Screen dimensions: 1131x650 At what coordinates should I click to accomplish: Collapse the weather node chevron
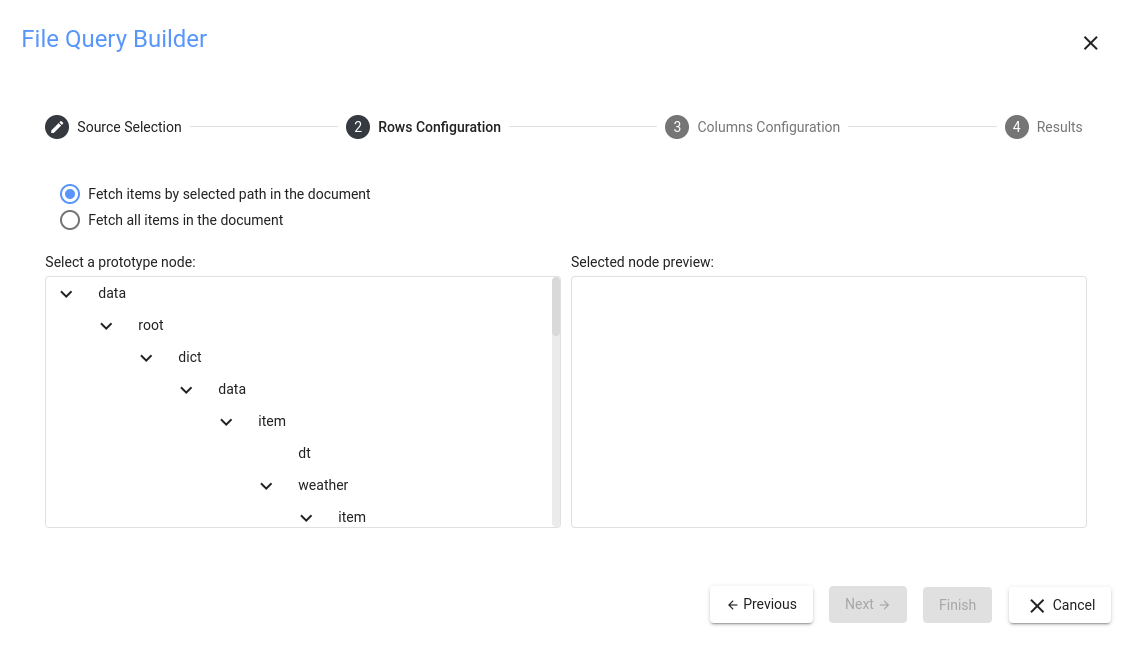click(267, 486)
